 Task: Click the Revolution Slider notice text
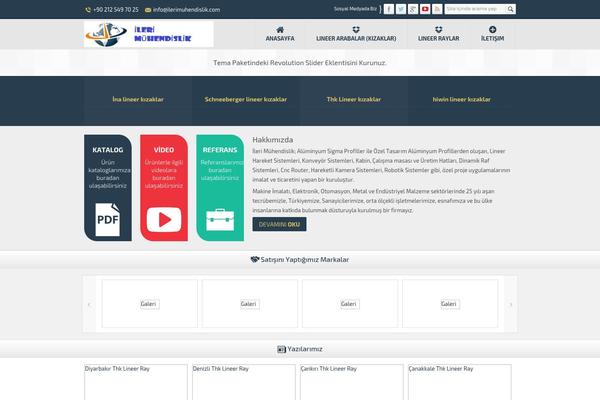(300, 63)
